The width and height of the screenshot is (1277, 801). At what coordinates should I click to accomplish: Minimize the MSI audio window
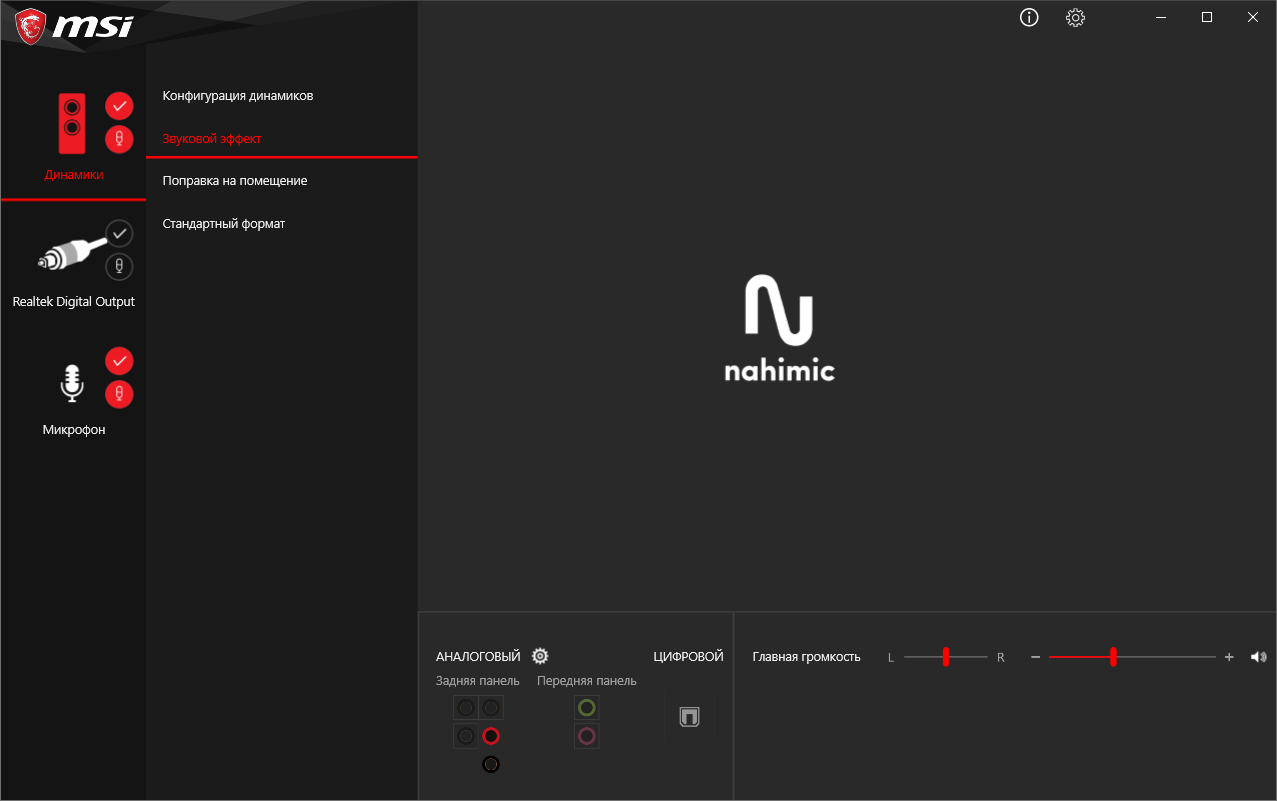point(1161,17)
